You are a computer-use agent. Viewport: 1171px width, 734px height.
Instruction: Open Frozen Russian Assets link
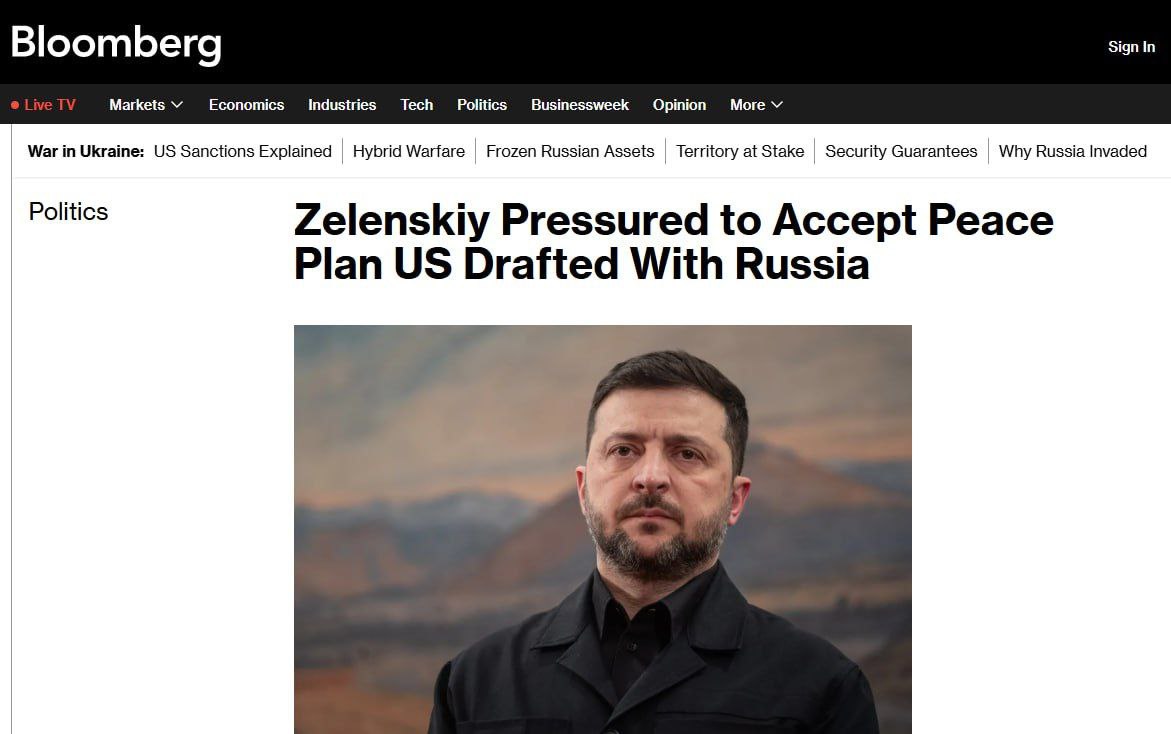point(570,151)
